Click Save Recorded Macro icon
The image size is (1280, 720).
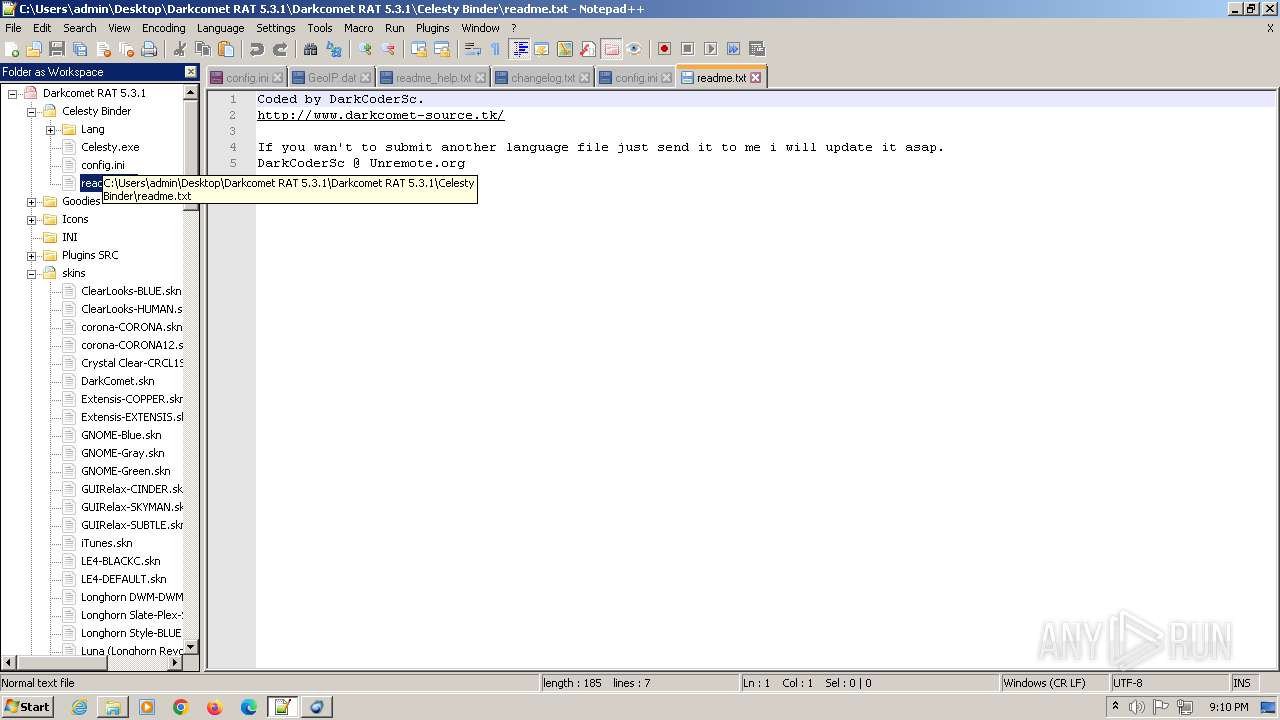point(756,49)
